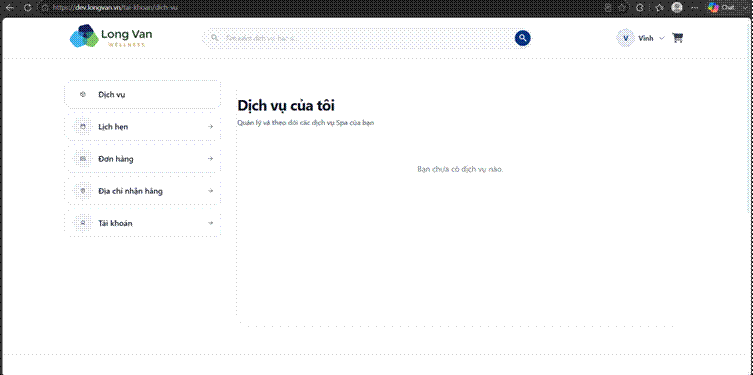The width and height of the screenshot is (753, 375).
Task: Click the person icon beside Tài khoản
Action: [83, 223]
